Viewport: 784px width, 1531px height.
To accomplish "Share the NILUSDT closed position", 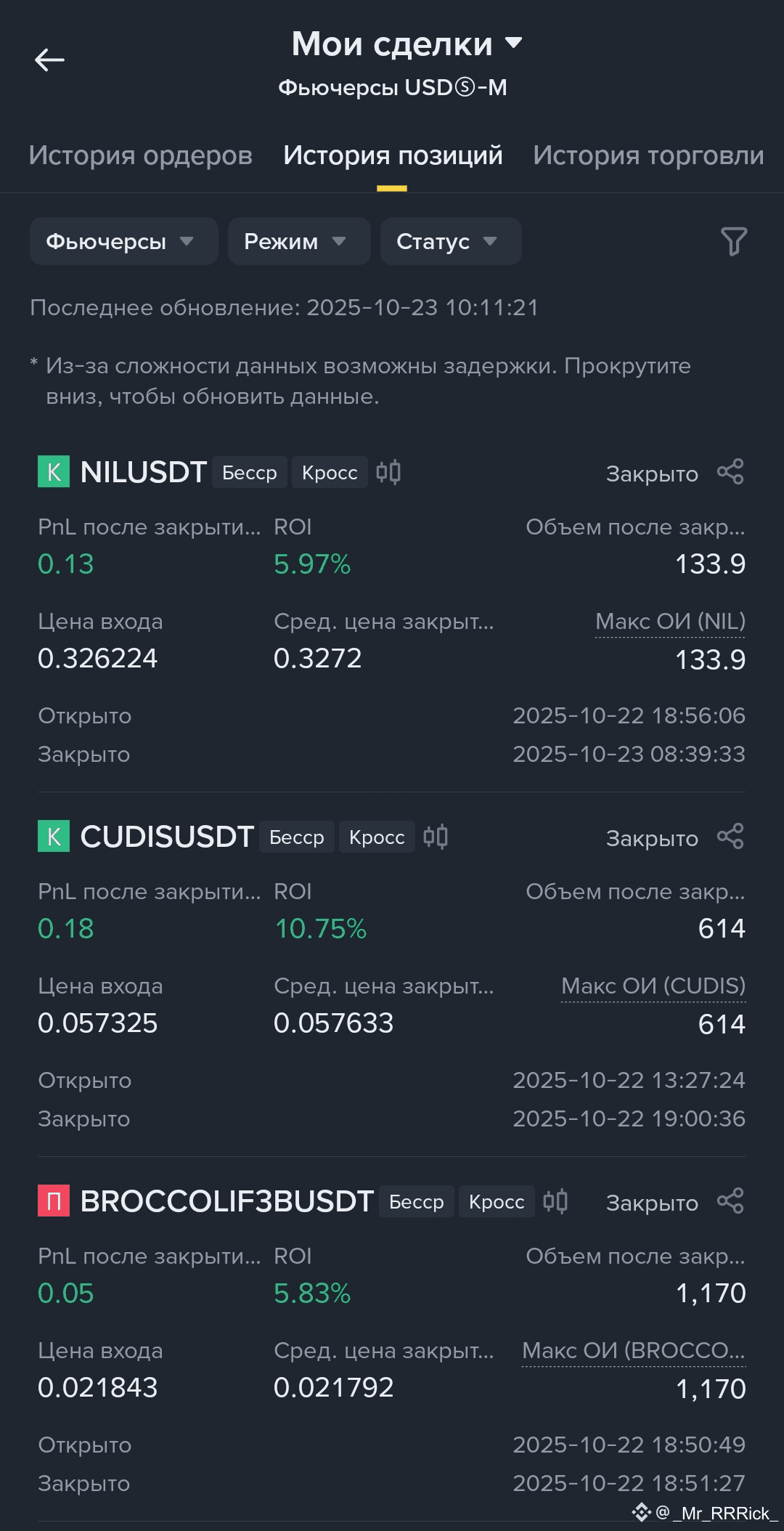I will [730, 472].
